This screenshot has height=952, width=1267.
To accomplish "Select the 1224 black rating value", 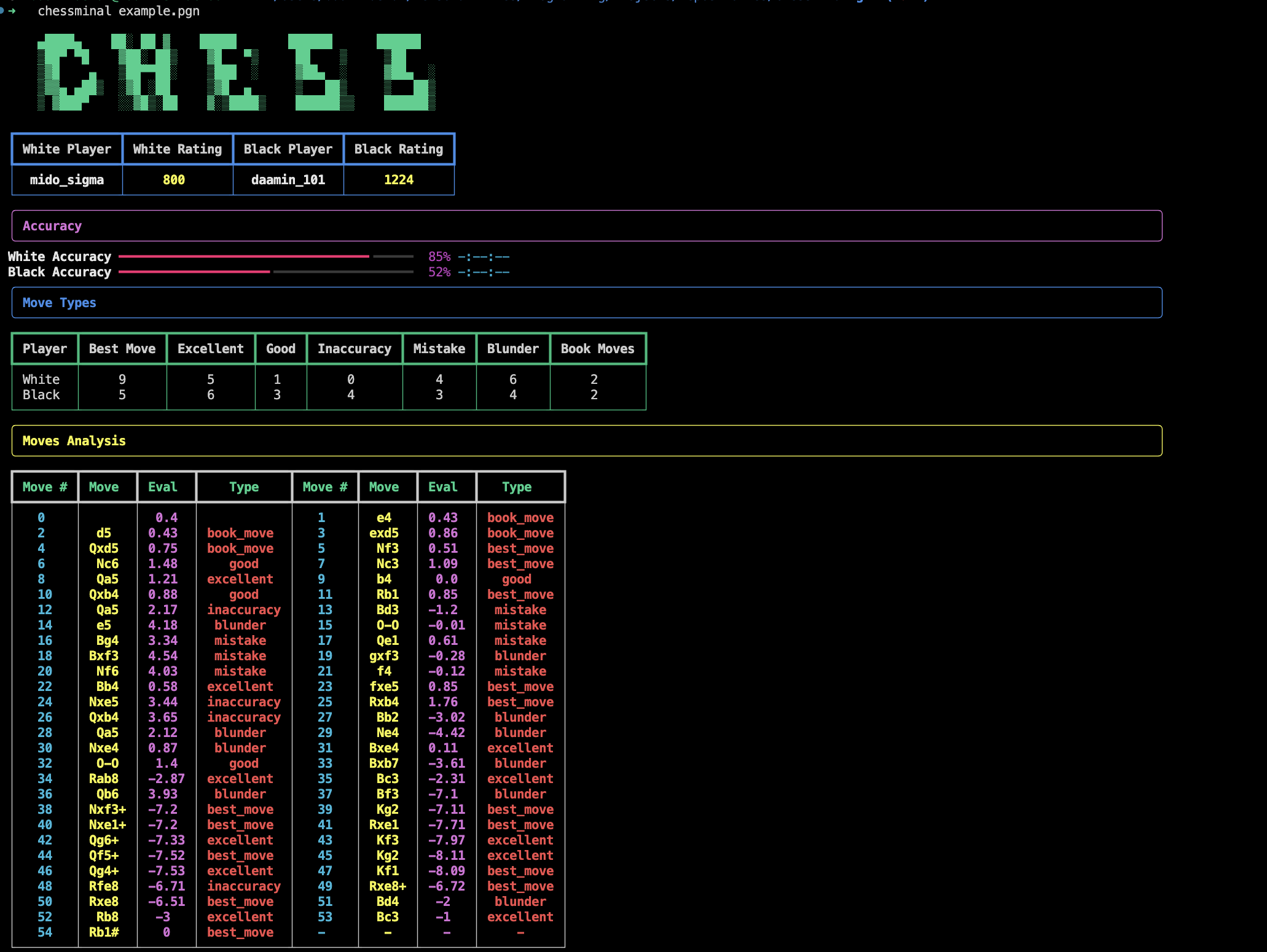I will click(x=399, y=180).
